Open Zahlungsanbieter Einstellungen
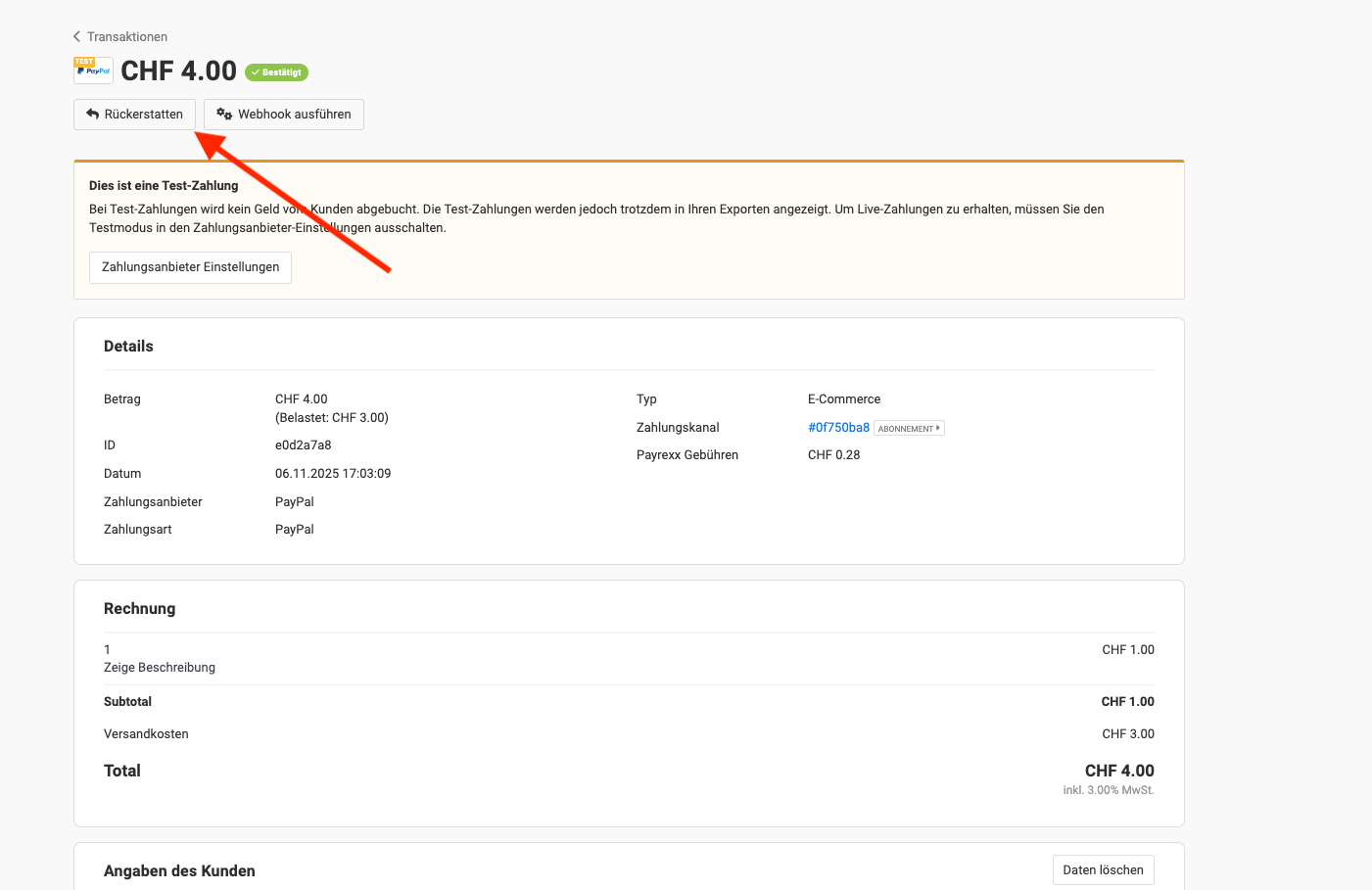Viewport: 1372px width, 890px height. [x=190, y=267]
